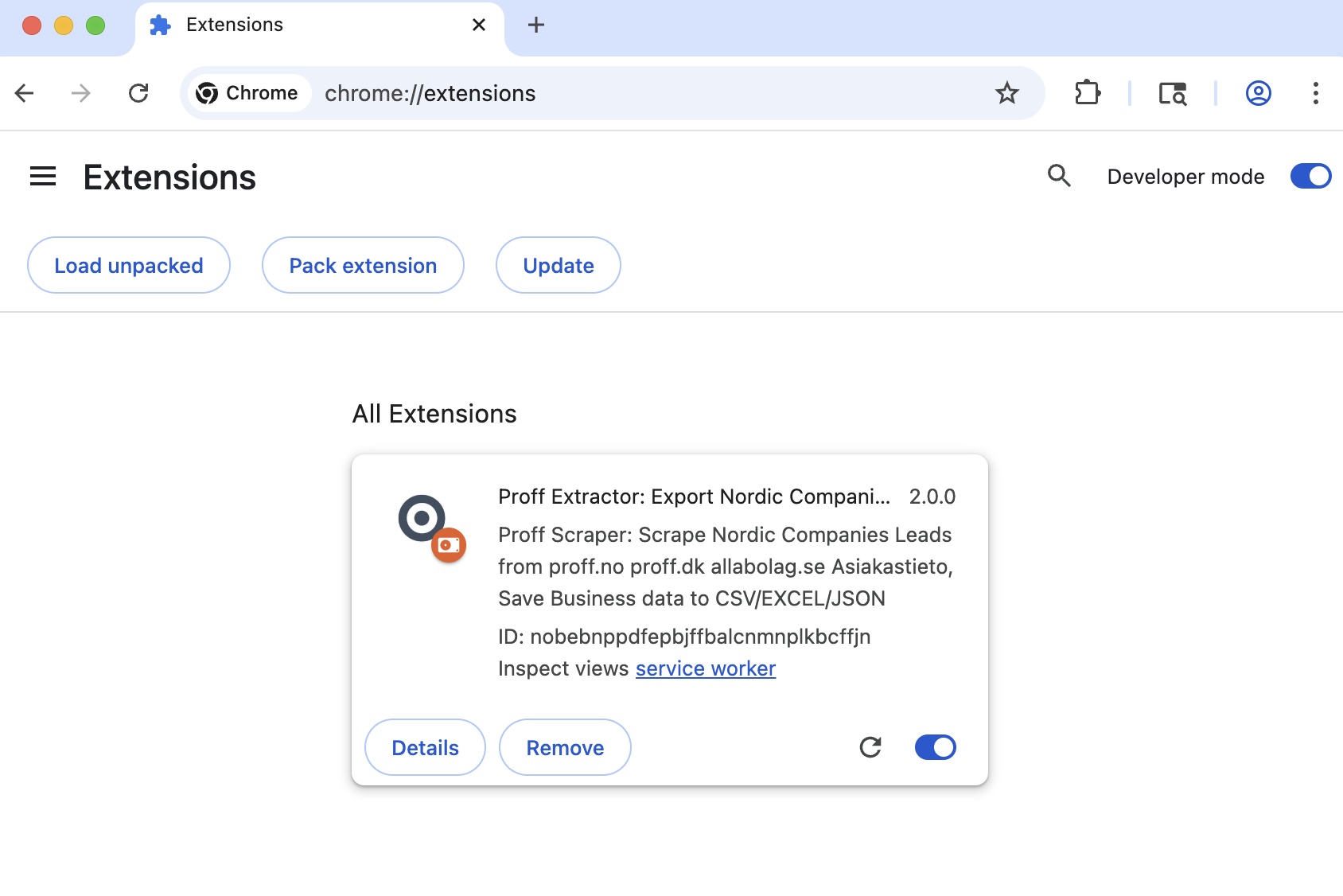Navigate back using the back arrow
The image size is (1343, 896).
click(x=25, y=93)
